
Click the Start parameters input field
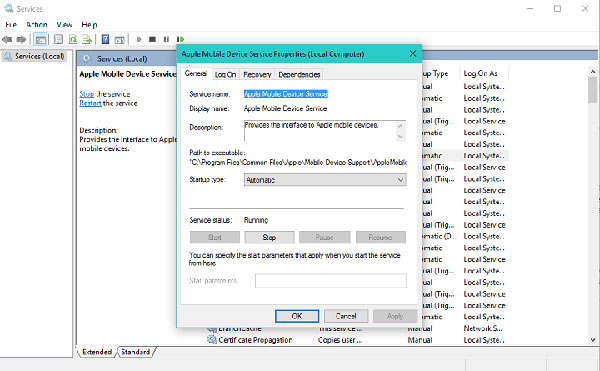pyautogui.click(x=331, y=281)
